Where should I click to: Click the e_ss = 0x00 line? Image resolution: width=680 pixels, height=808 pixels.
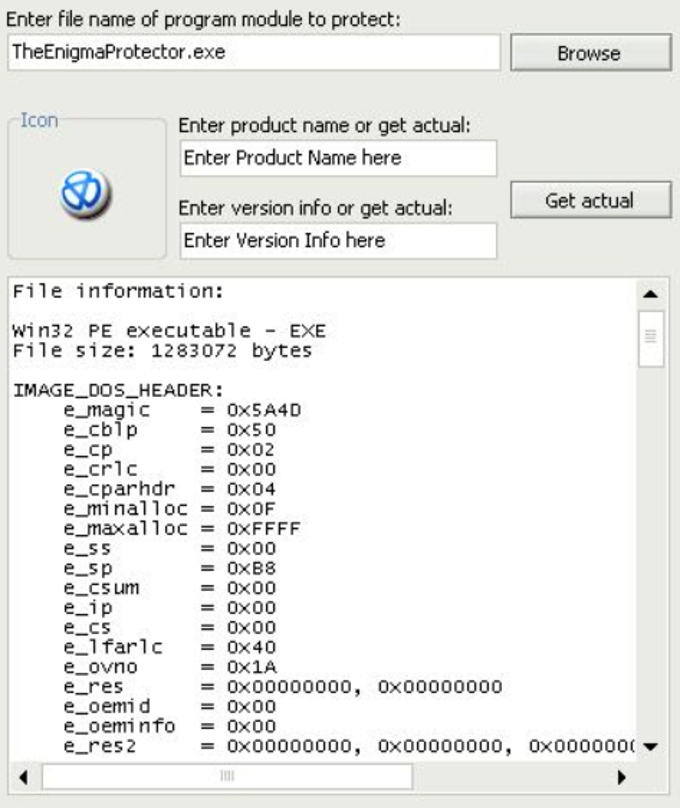[169, 548]
